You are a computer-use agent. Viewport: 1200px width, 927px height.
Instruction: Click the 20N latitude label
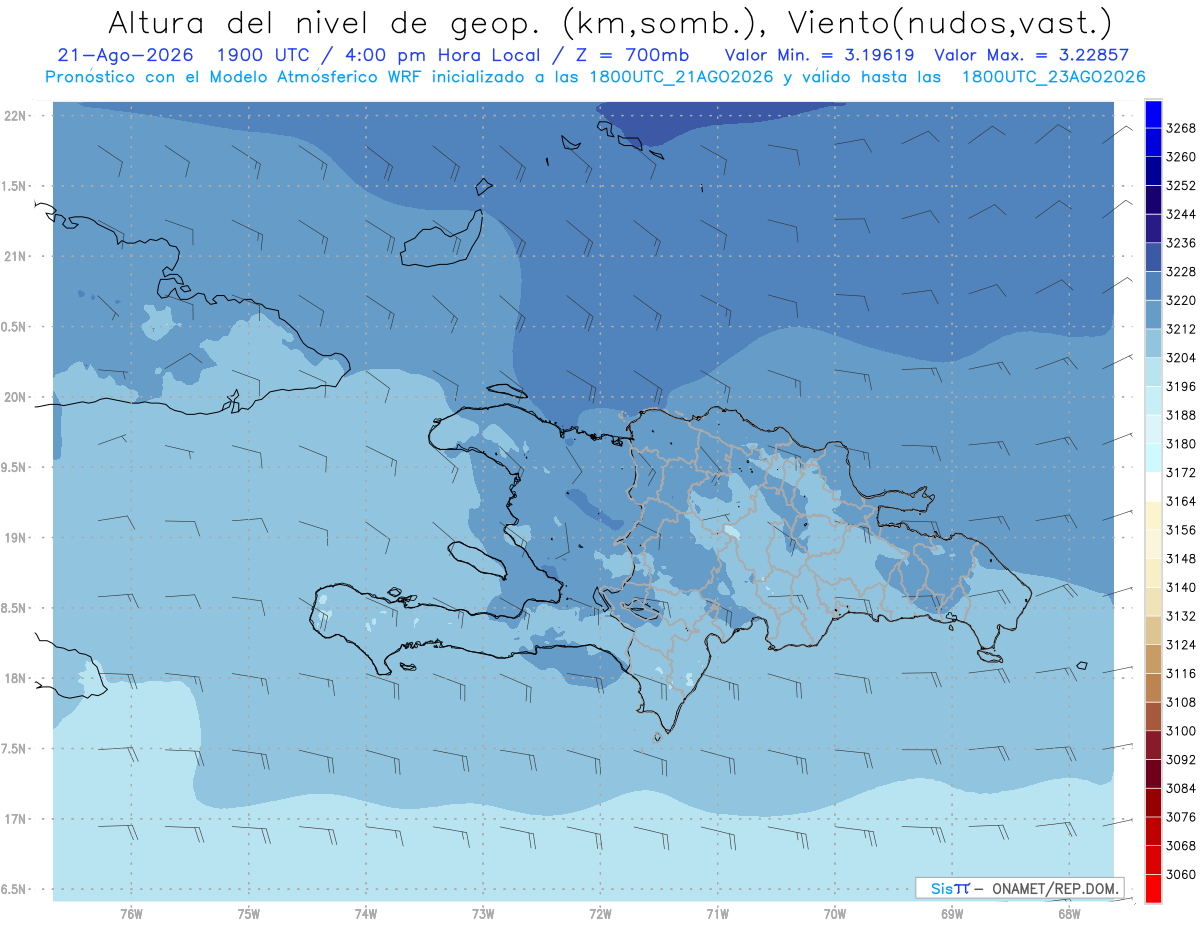pos(14,397)
